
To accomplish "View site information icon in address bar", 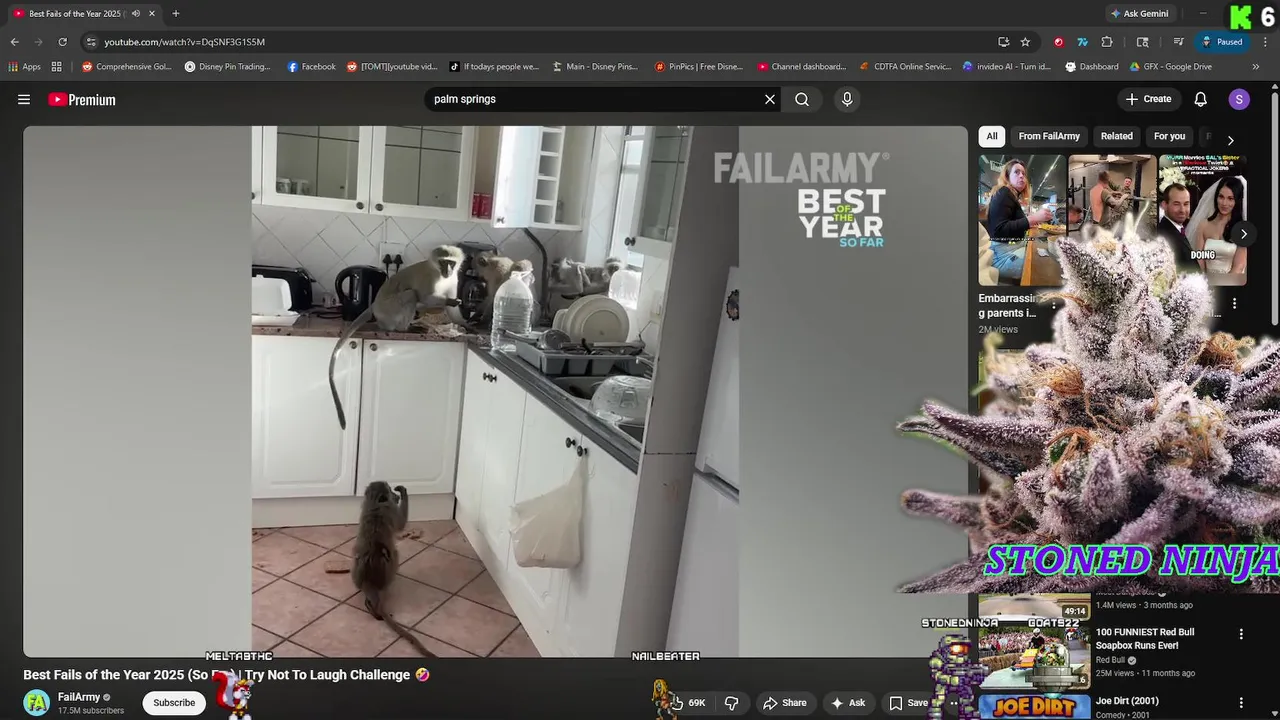I will click(91, 42).
